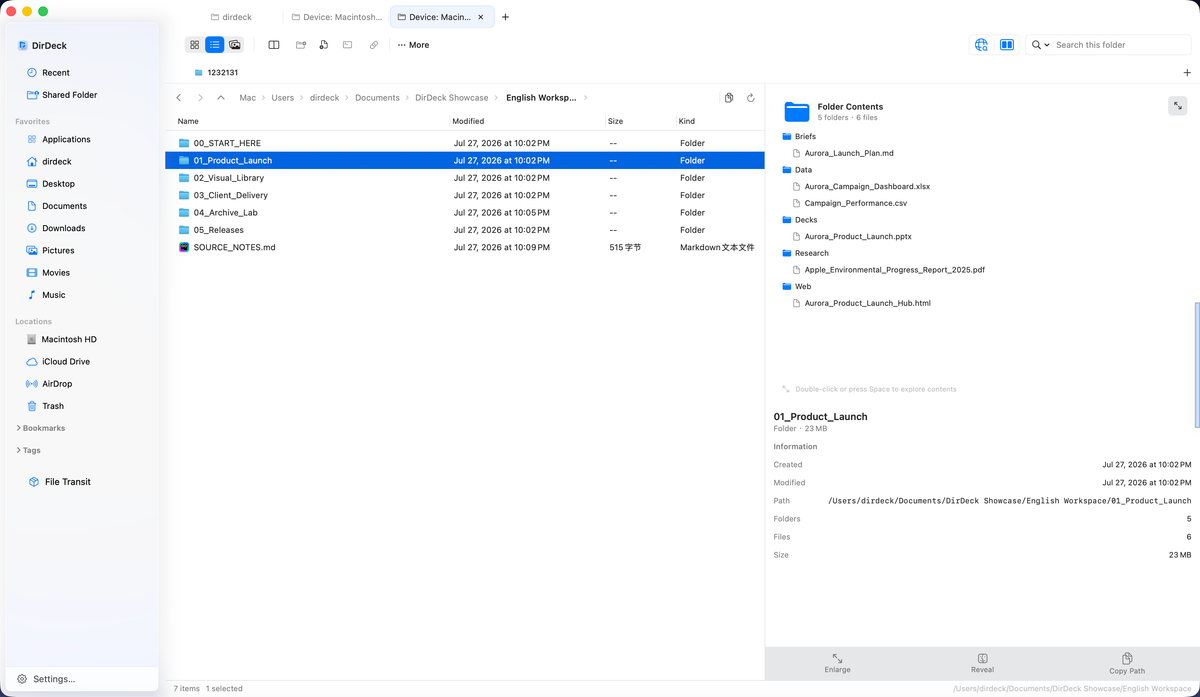Click the link icon in the toolbar

point(374,45)
